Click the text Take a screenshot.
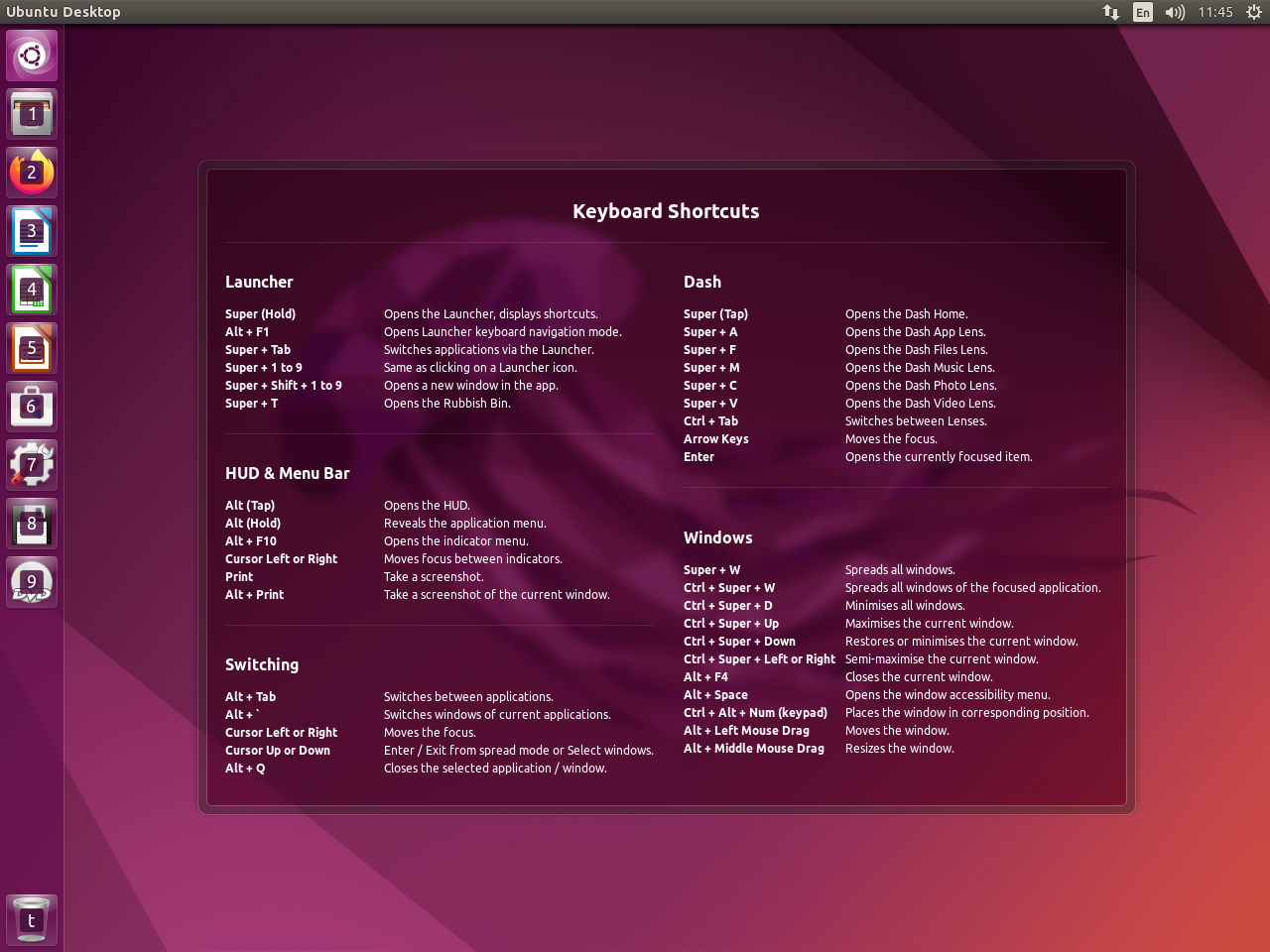Image resolution: width=1270 pixels, height=952 pixels. [434, 577]
